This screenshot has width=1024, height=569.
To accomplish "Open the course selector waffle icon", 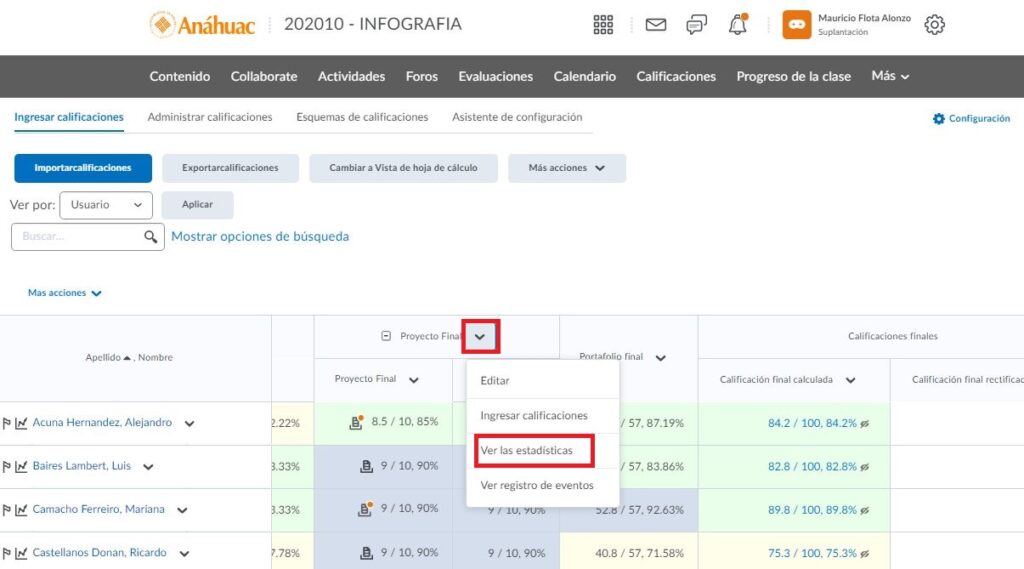I will tap(603, 25).
